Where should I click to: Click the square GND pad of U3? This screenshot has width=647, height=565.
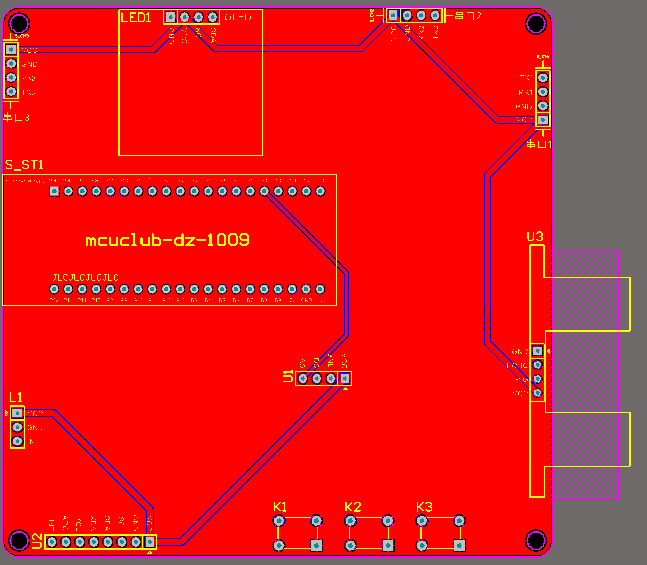click(537, 351)
